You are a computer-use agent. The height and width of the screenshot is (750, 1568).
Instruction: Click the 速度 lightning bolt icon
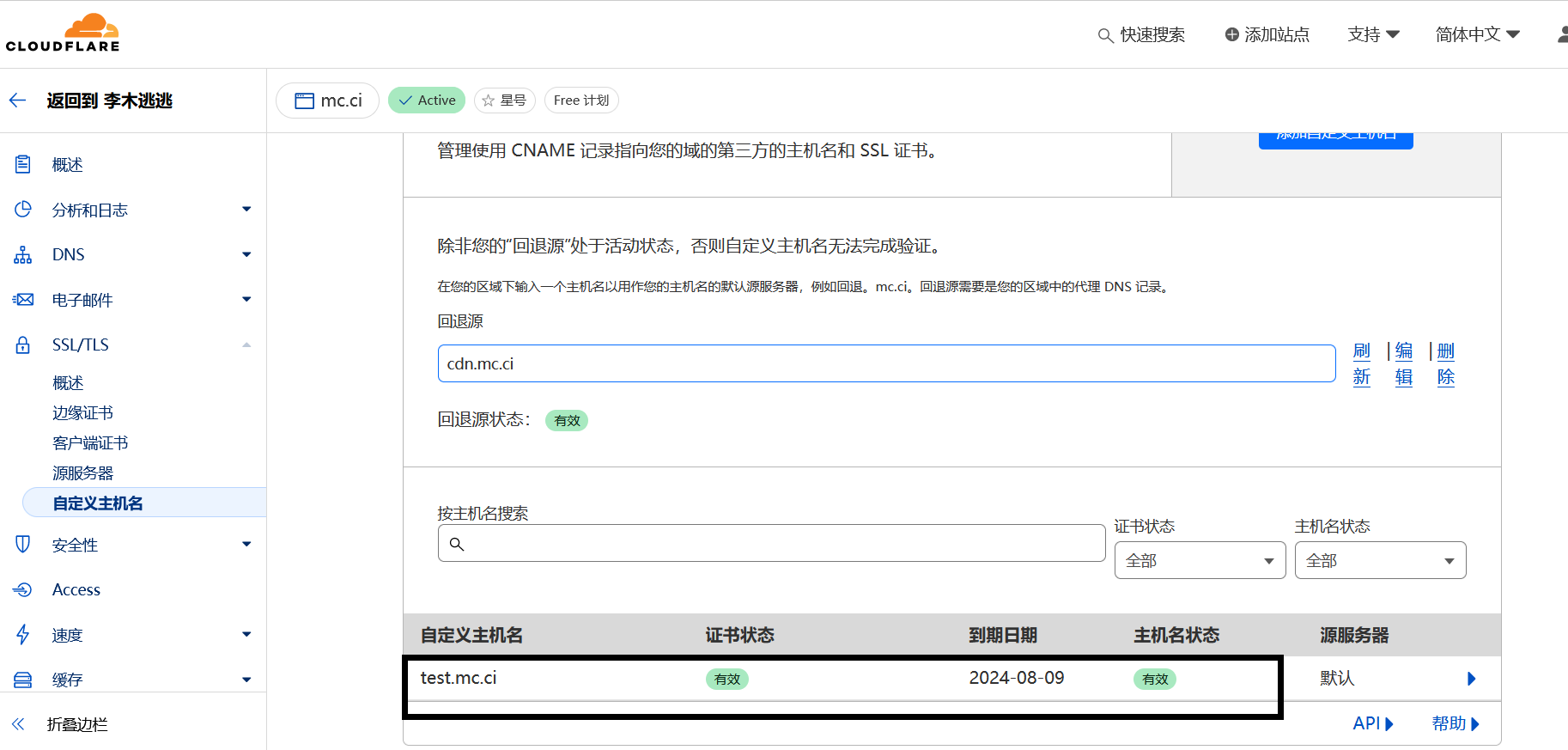[23, 635]
